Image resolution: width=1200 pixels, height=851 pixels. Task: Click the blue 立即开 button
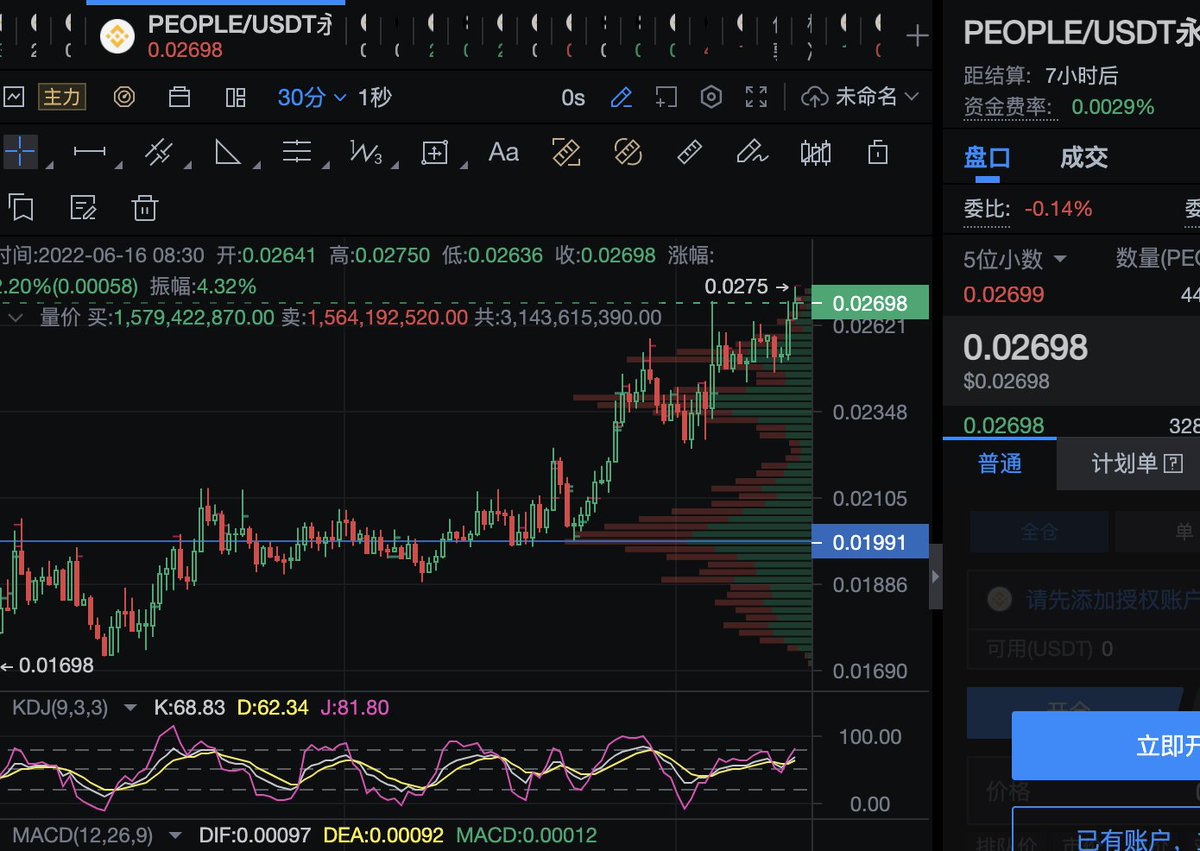(1106, 746)
